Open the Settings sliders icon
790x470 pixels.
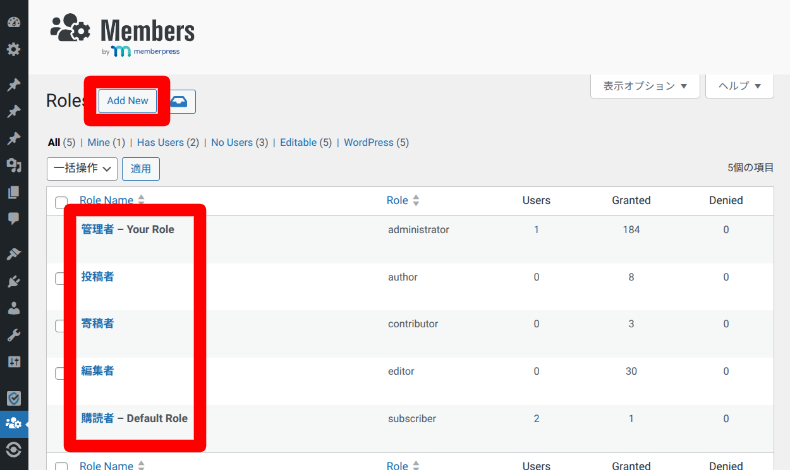pyautogui.click(x=14, y=362)
